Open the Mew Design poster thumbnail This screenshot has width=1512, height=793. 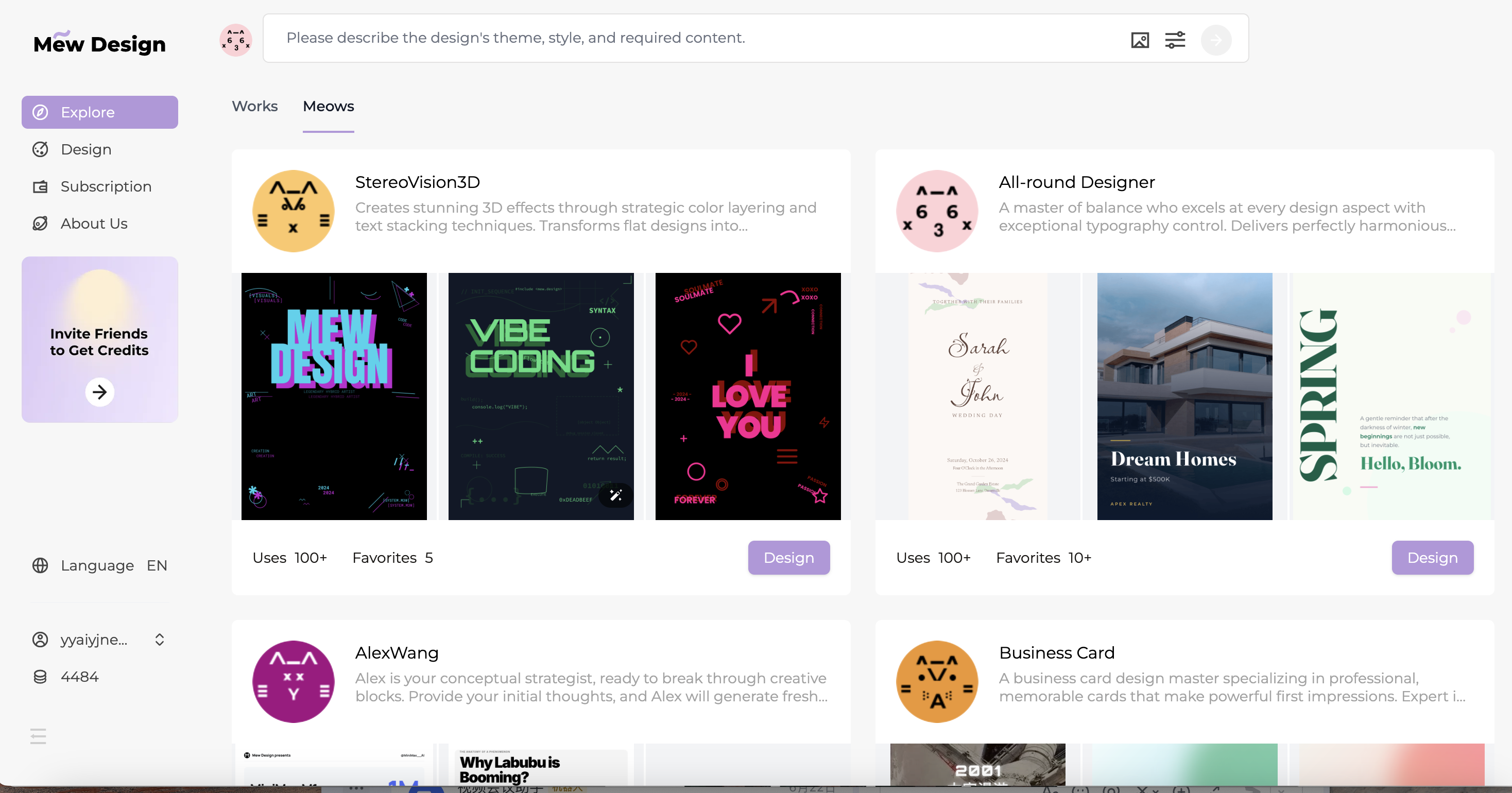[x=334, y=396]
